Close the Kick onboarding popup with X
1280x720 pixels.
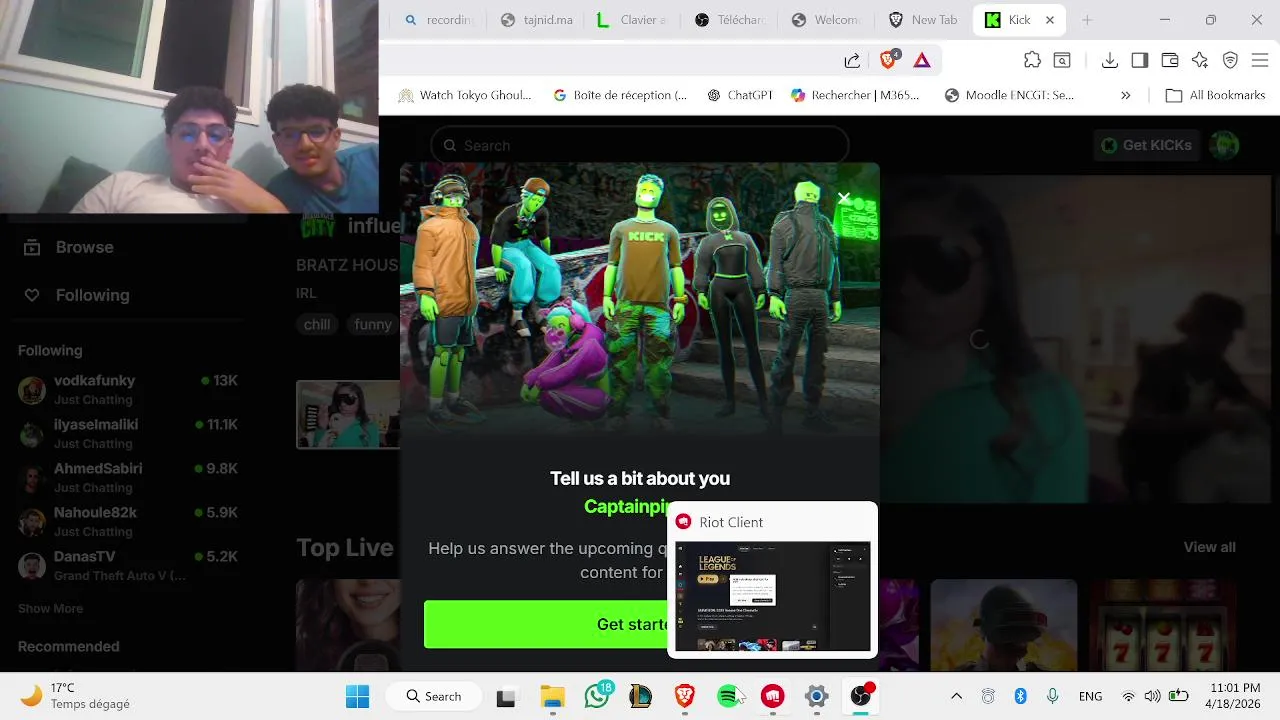tap(844, 198)
